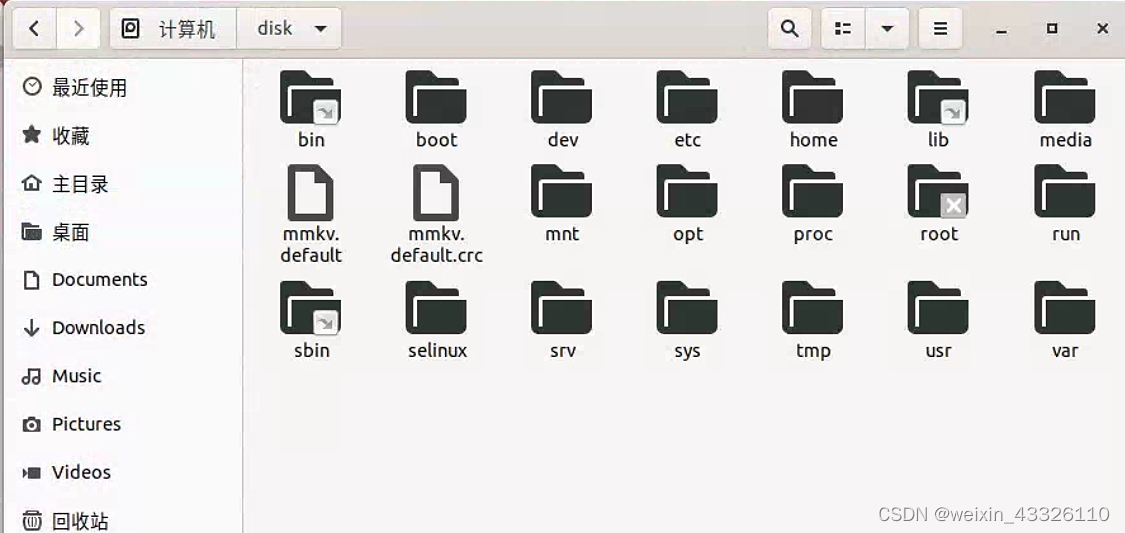Toggle list view layout button

point(843,29)
